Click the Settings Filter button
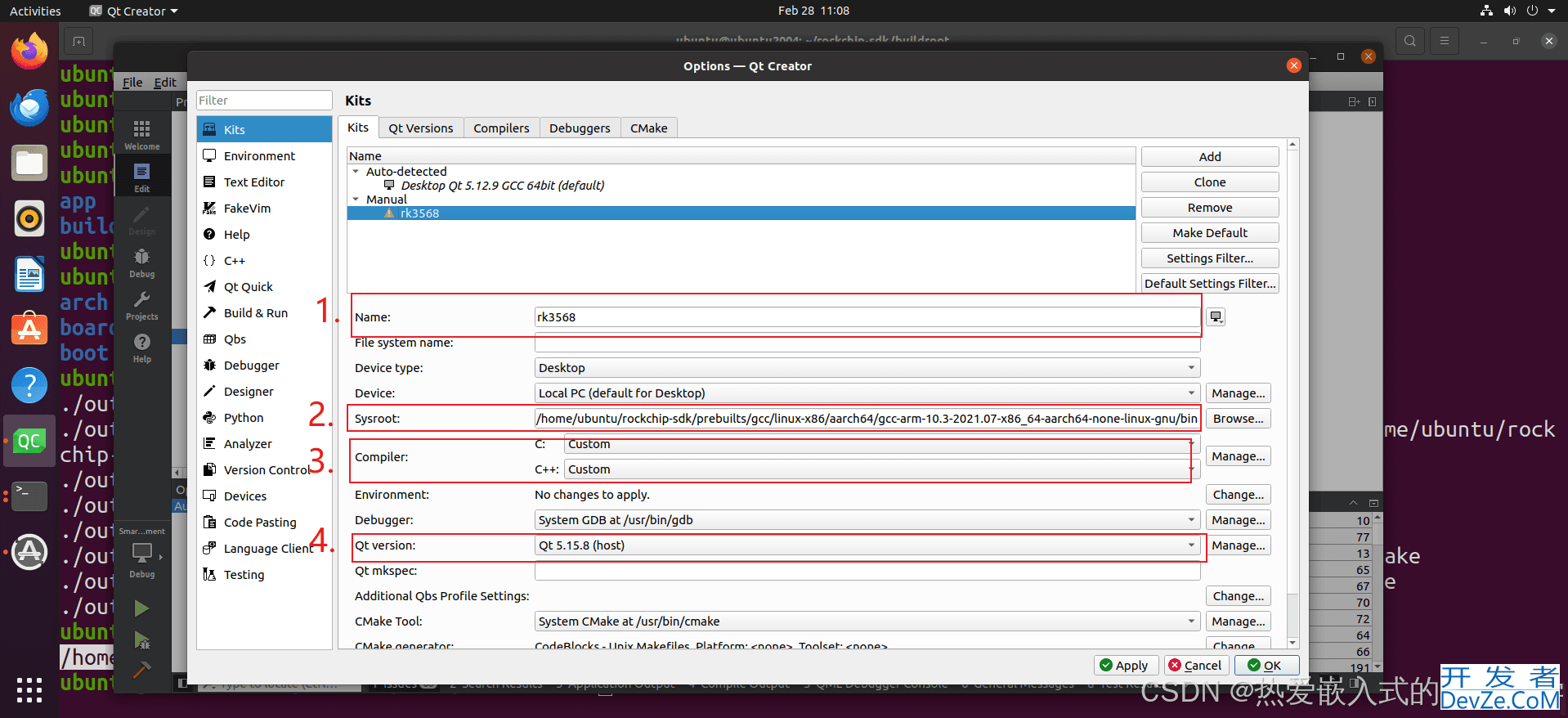1568x718 pixels. [x=1210, y=258]
